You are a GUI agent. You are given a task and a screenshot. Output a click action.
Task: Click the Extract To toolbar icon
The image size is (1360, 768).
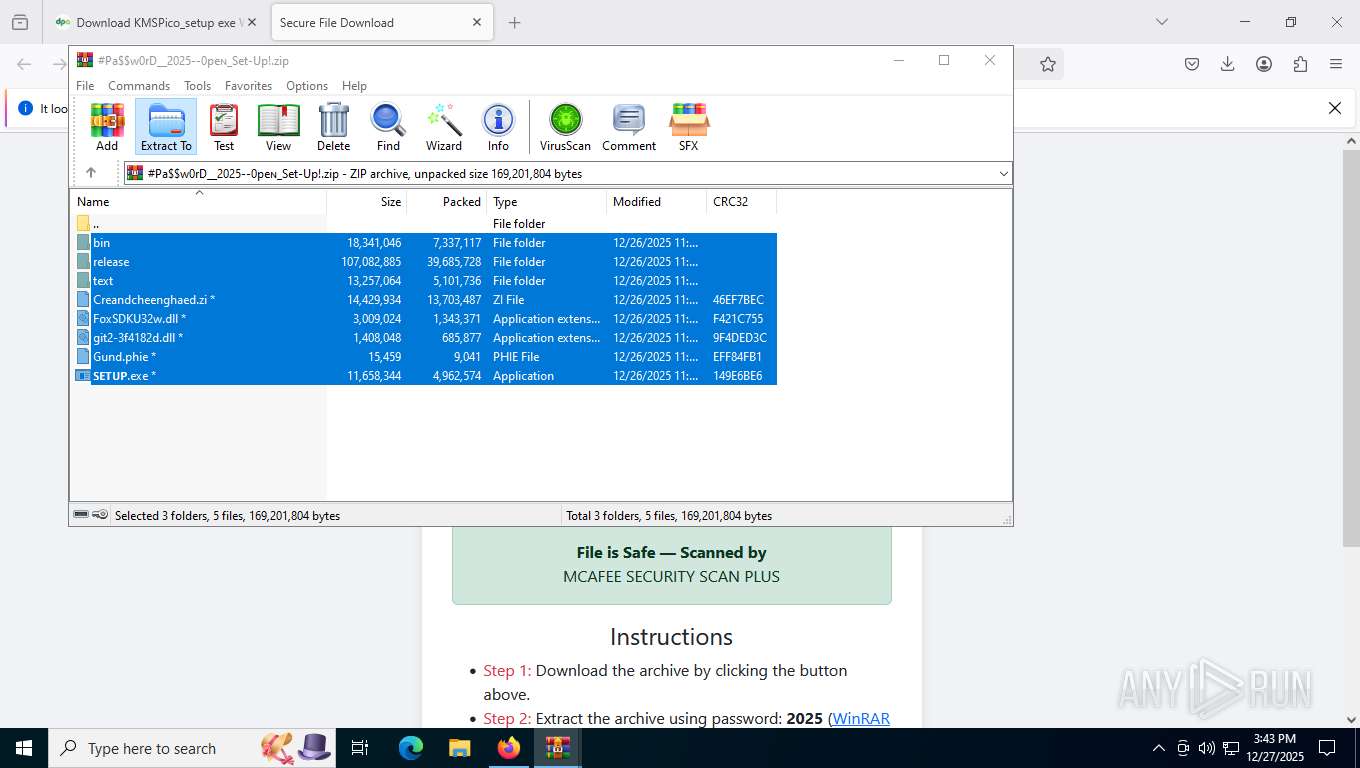click(x=166, y=127)
